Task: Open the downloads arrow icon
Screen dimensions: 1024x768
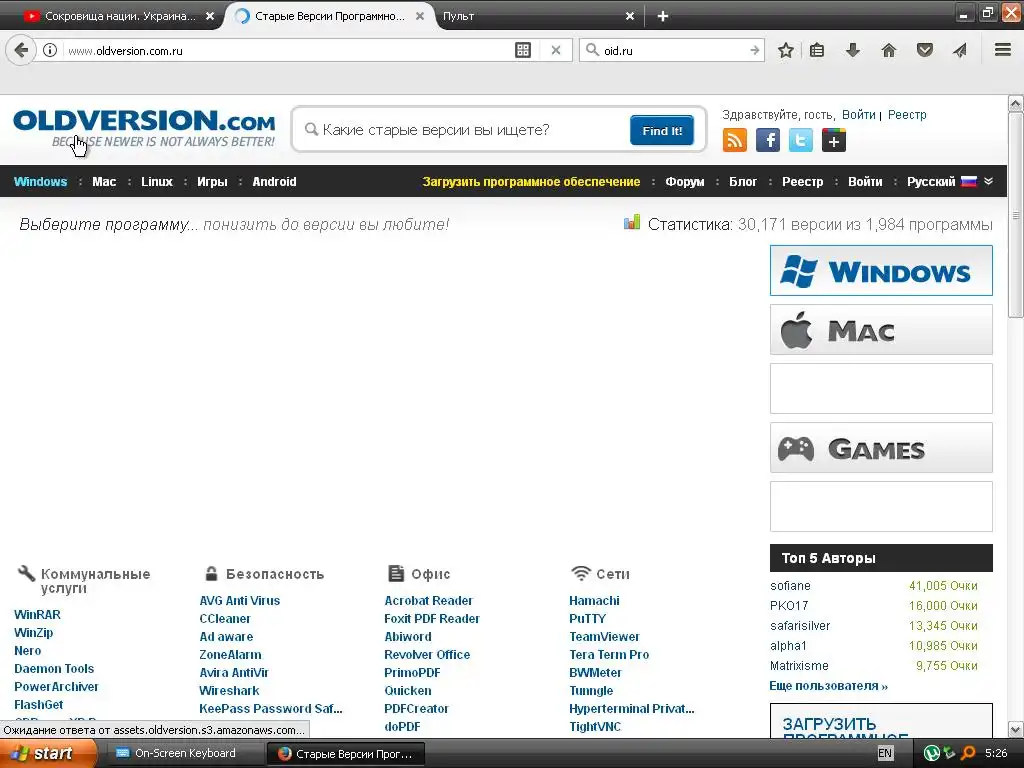Action: click(853, 50)
